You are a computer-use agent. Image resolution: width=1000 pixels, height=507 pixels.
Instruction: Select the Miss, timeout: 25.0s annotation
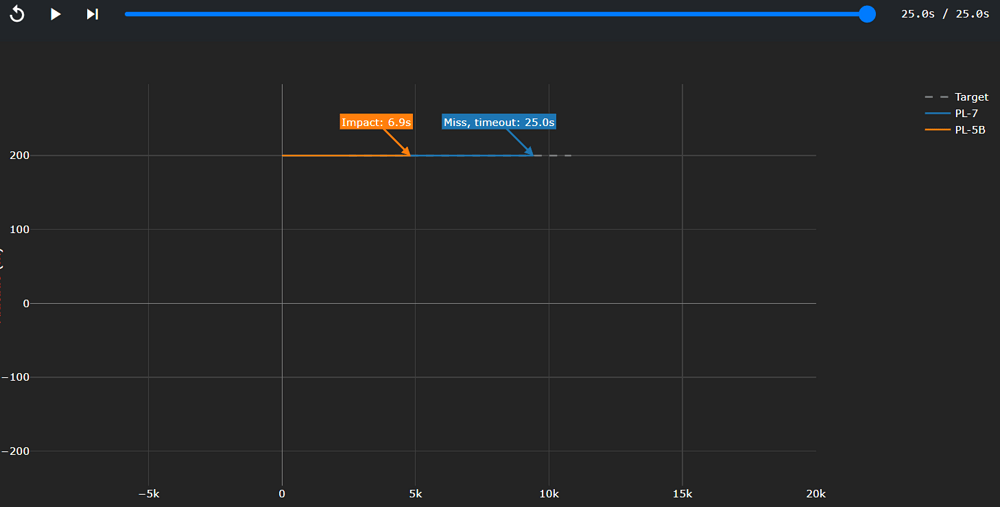pos(498,122)
